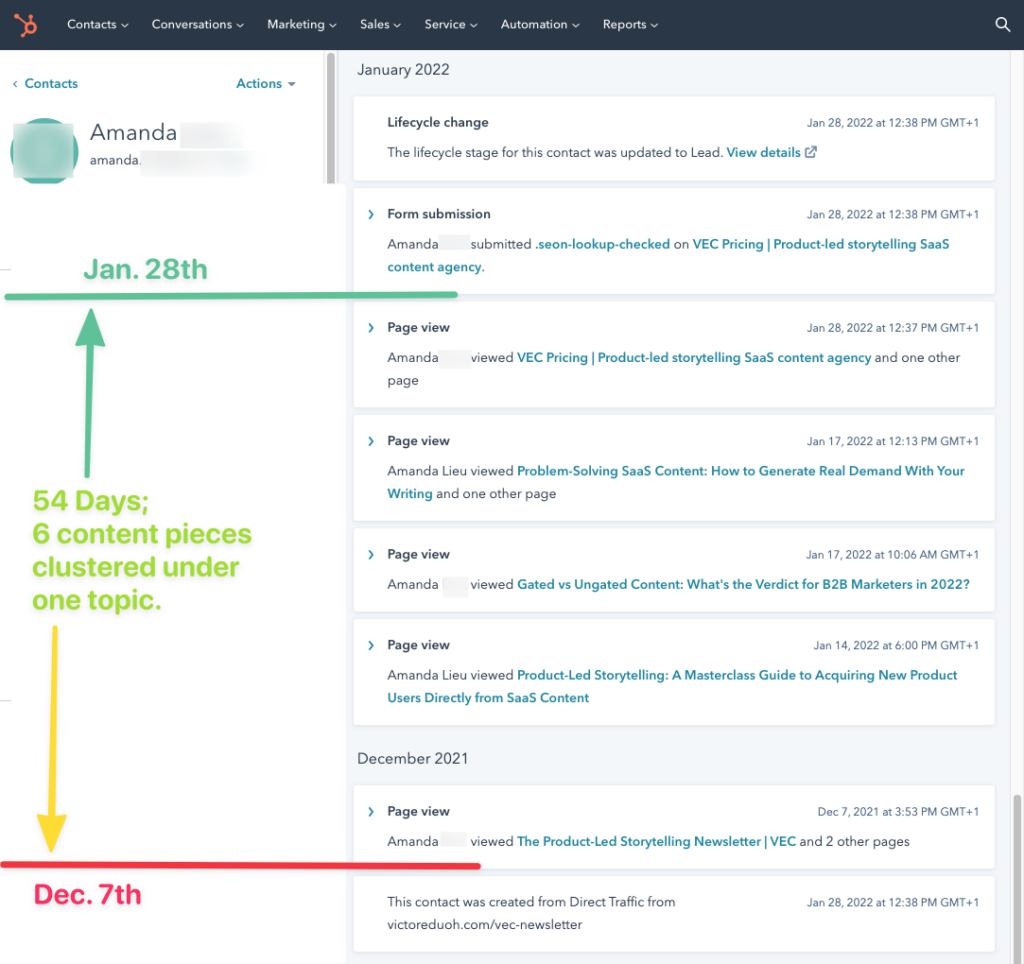Click the contact's avatar image
Screen dimensions: 1024x964
pyautogui.click(x=44, y=150)
